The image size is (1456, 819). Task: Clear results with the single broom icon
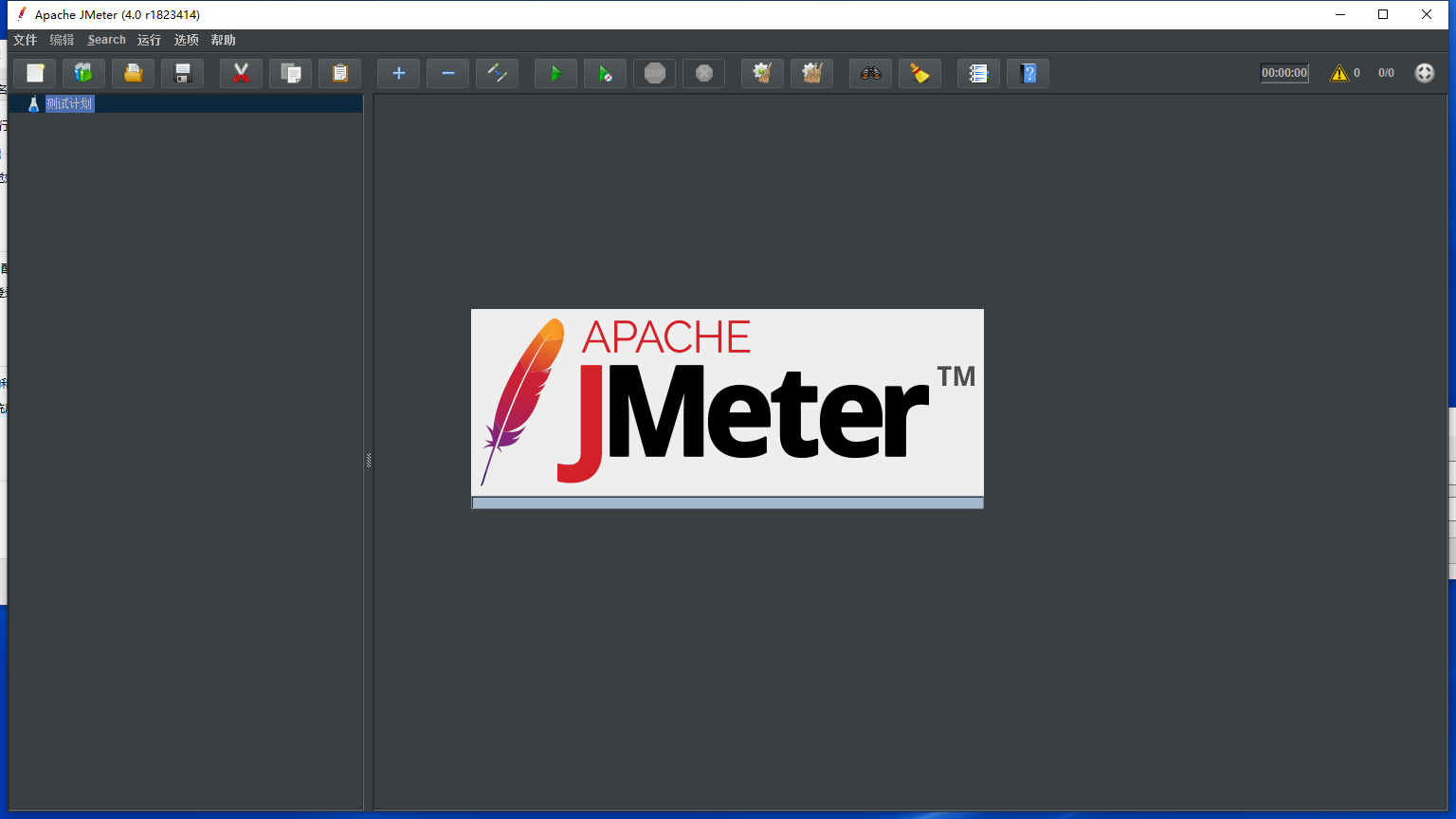coord(763,73)
